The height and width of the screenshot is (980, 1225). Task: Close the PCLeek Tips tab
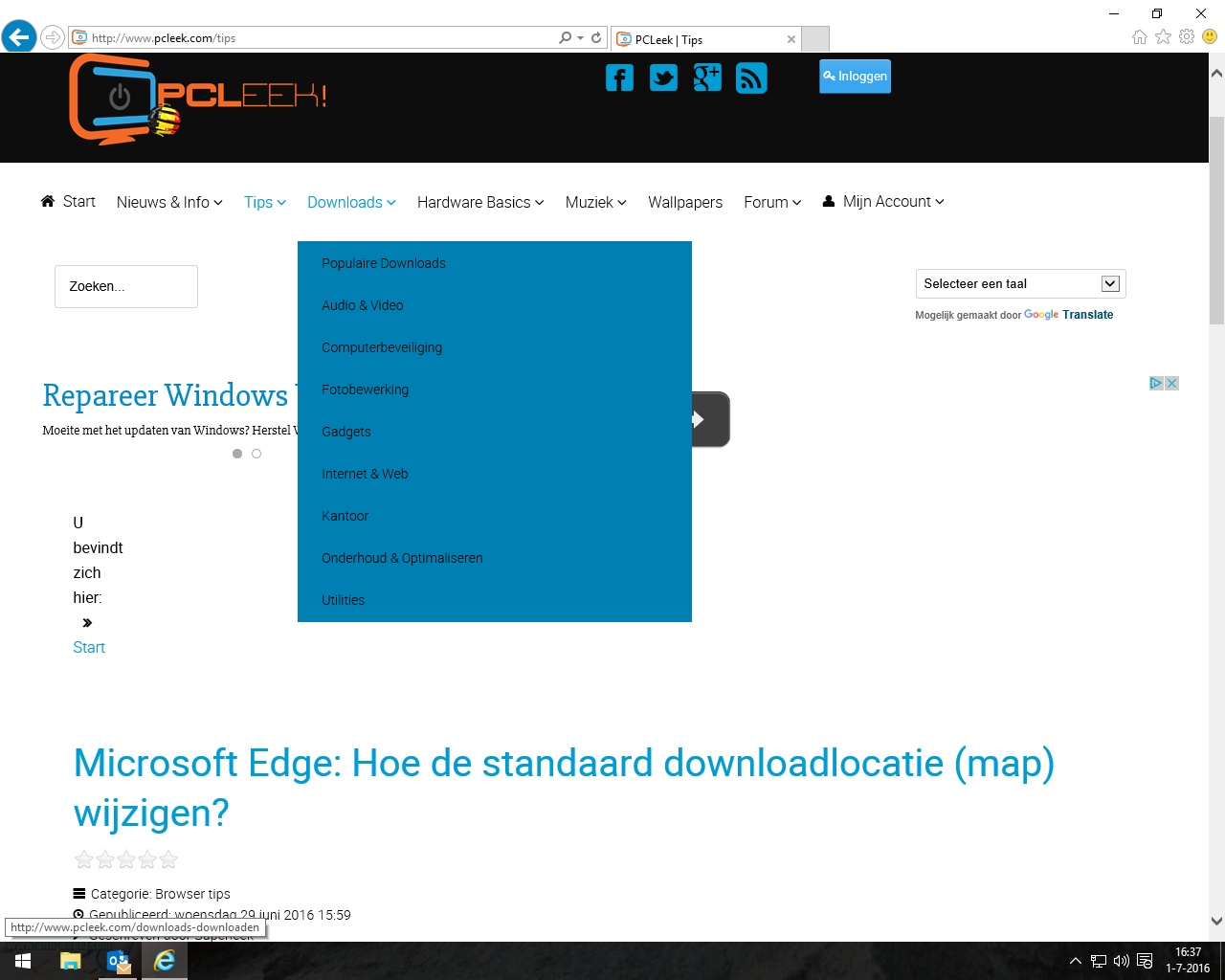coord(791,39)
